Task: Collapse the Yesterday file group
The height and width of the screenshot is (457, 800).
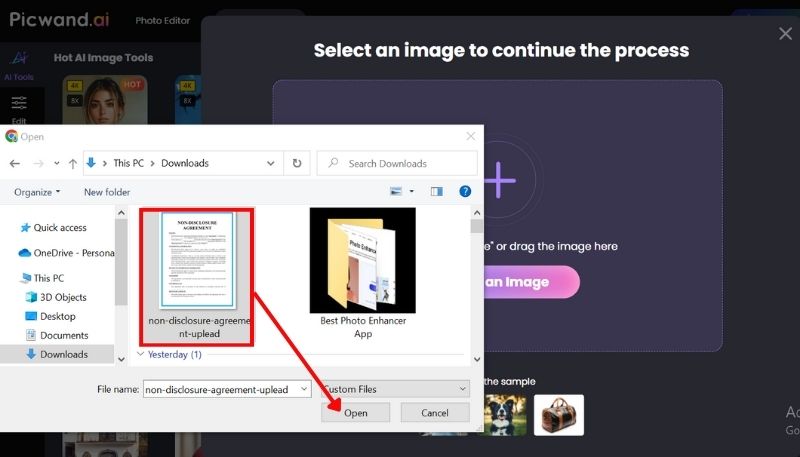Action: point(140,354)
